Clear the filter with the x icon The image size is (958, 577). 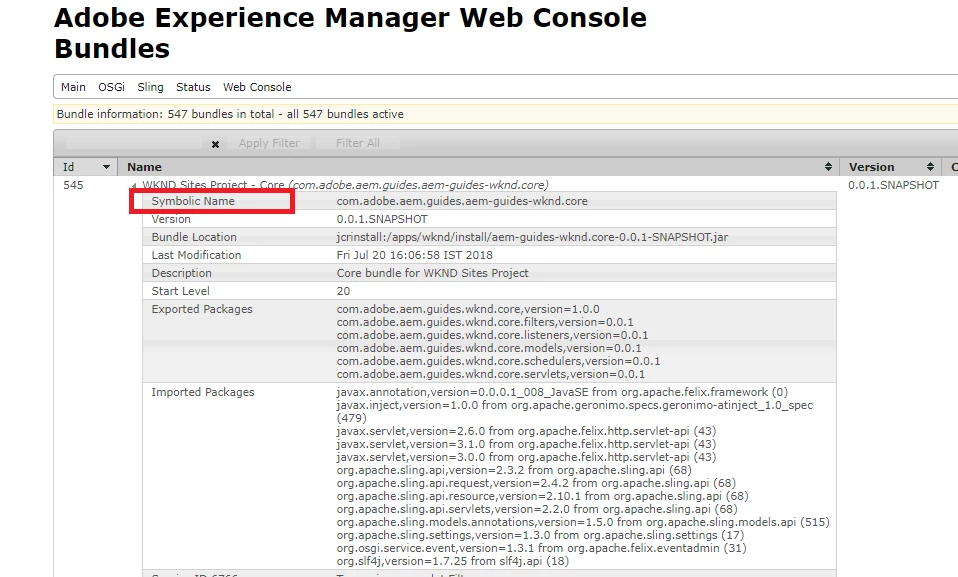coord(215,144)
